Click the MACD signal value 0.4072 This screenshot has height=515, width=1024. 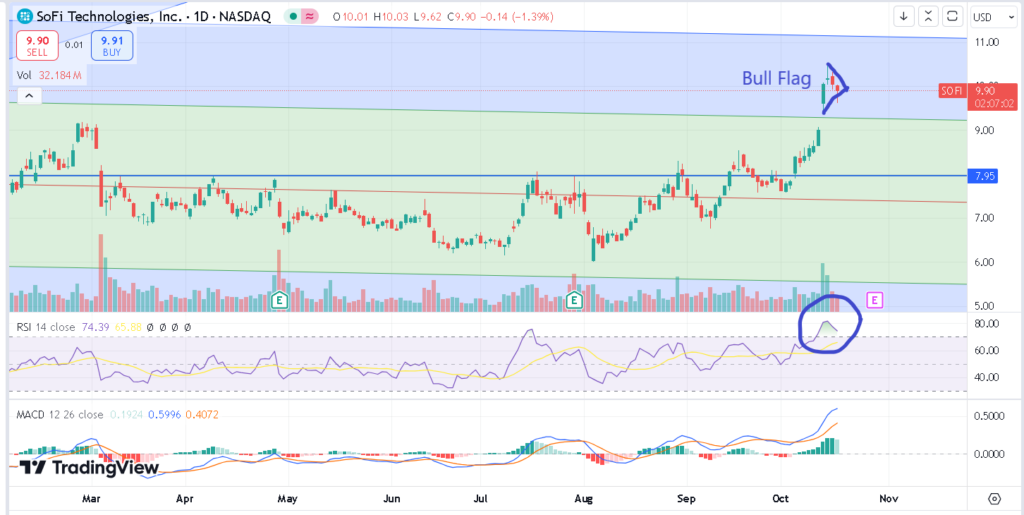pyautogui.click(x=202, y=414)
